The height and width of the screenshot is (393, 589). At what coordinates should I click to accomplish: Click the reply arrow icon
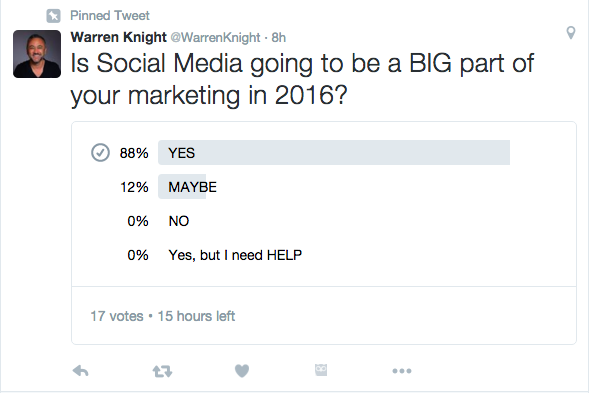80,371
